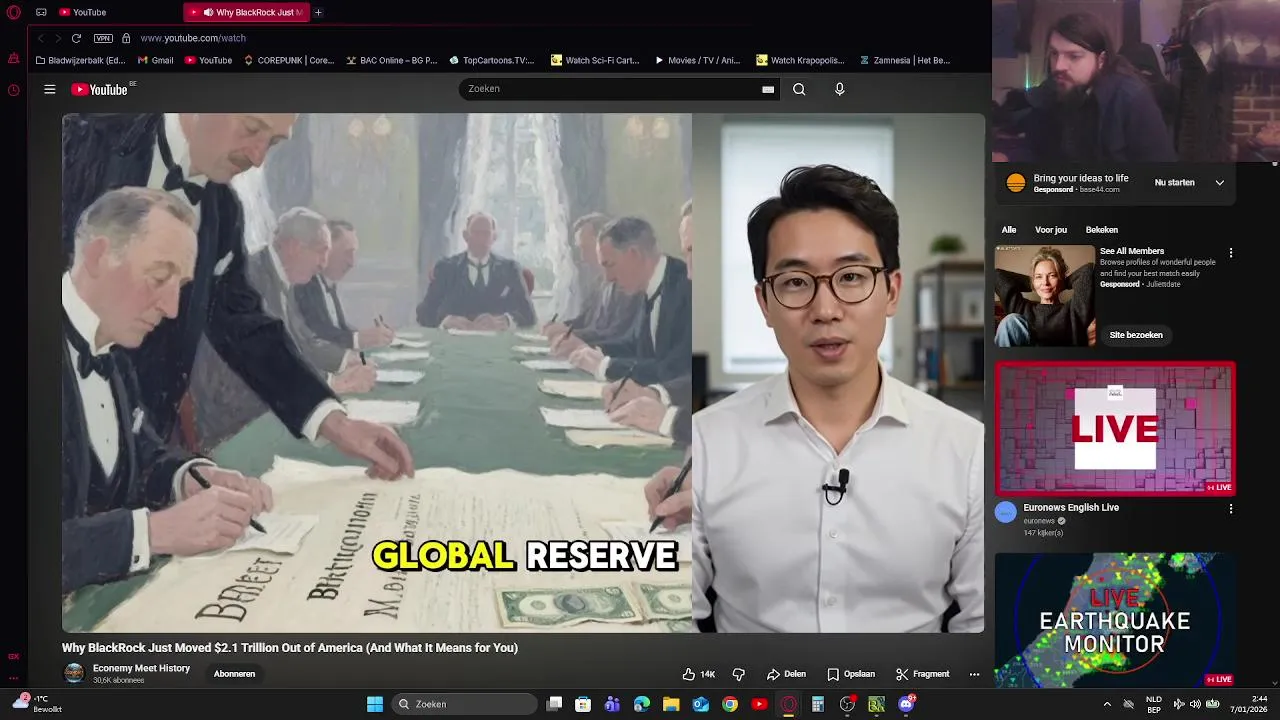Click the Economy Meet History channel avatar
This screenshot has width=1280, height=720.
point(74,673)
